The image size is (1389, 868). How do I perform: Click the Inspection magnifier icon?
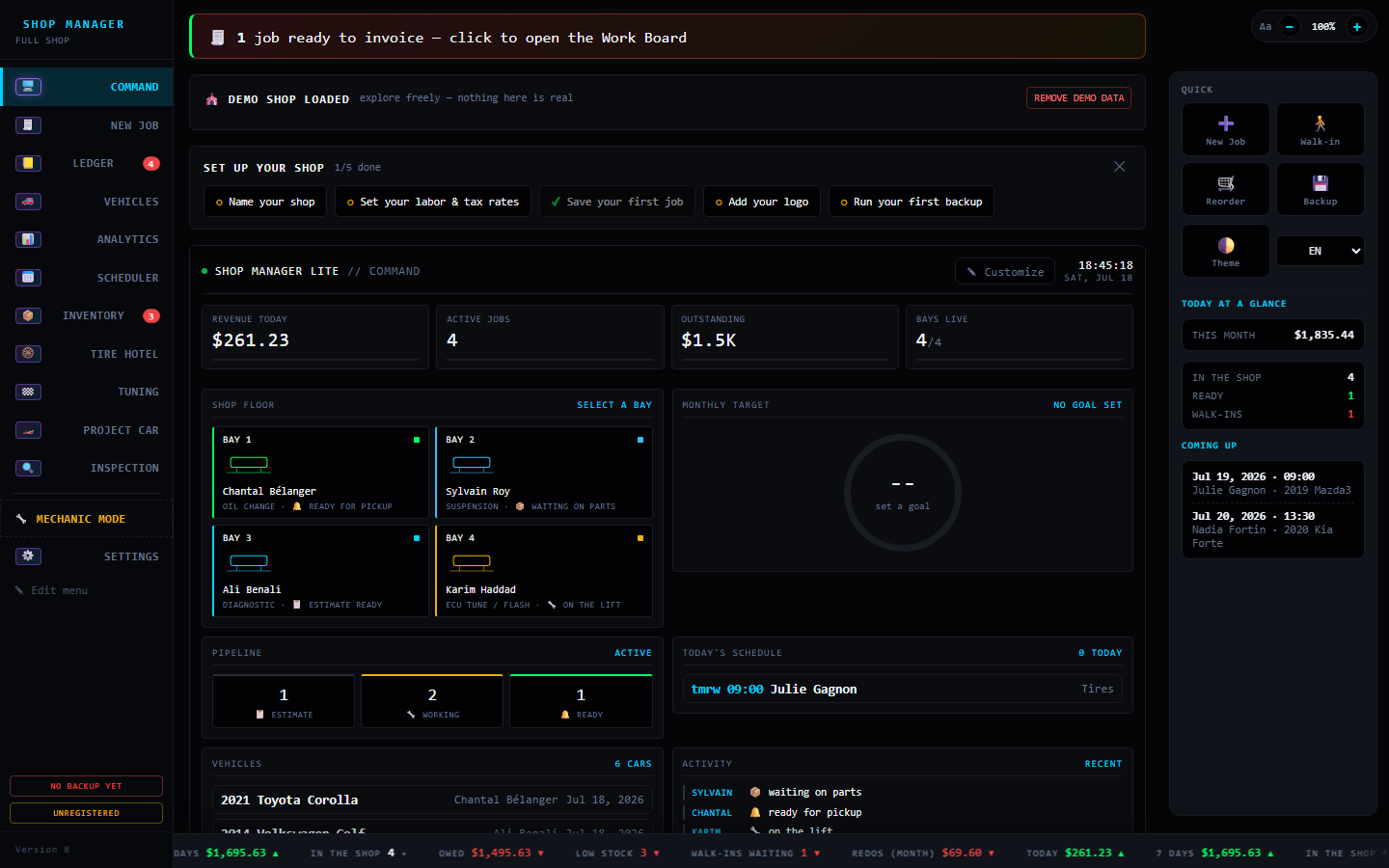click(28, 468)
